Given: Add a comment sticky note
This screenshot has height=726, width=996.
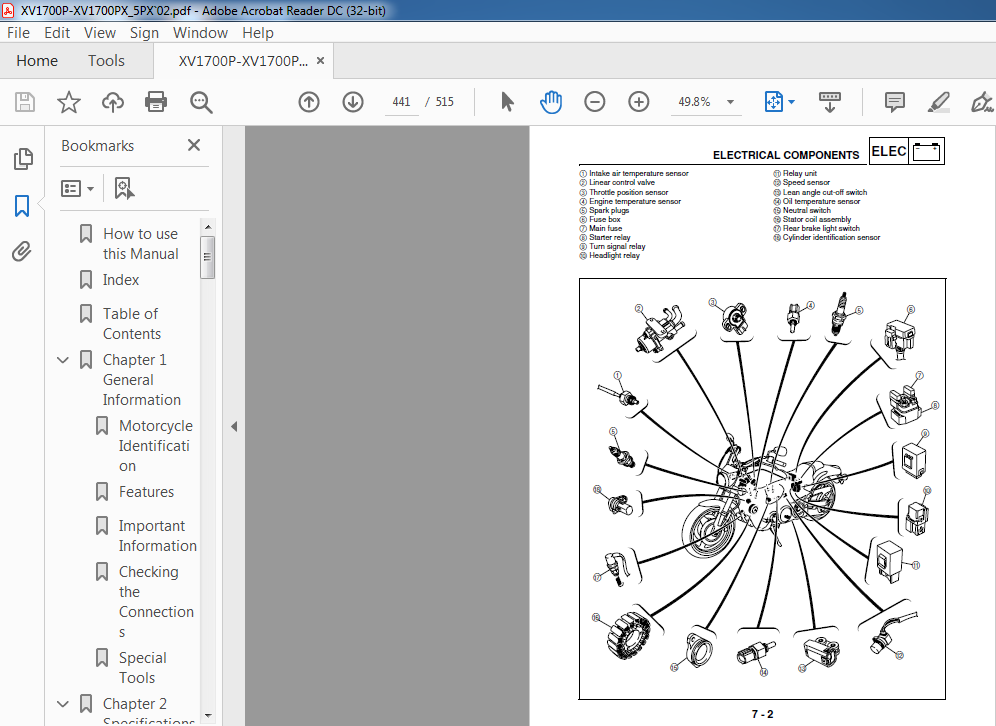Looking at the screenshot, I should click(x=894, y=102).
